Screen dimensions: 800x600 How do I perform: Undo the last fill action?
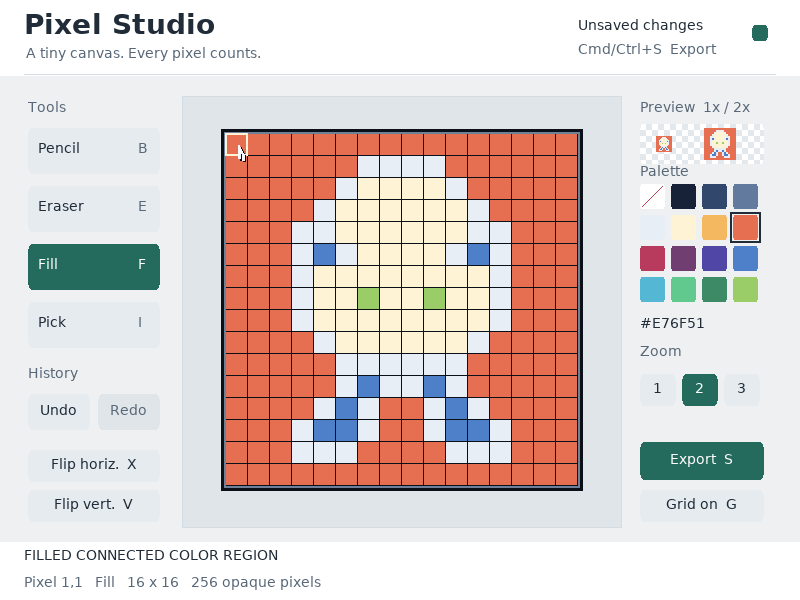(59, 411)
